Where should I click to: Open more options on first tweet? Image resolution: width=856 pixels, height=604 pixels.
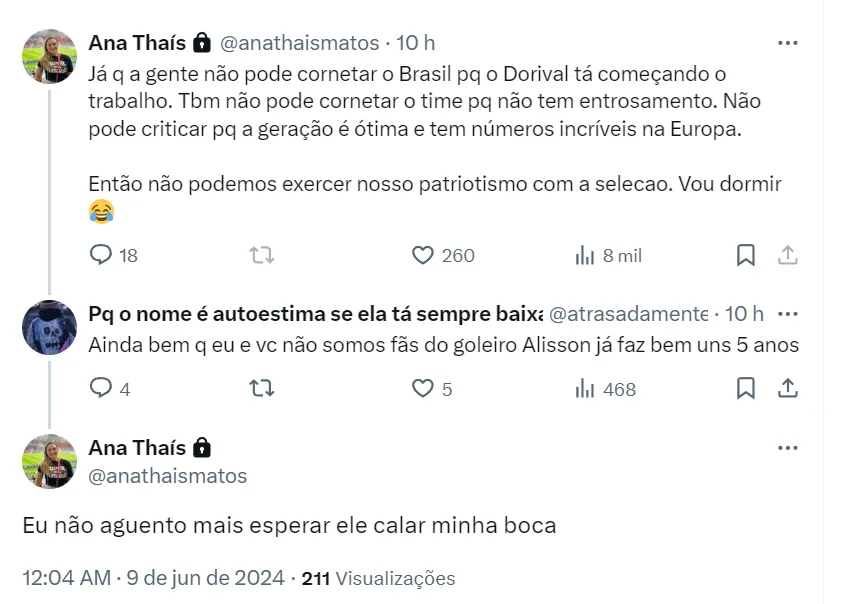pyautogui.click(x=788, y=43)
